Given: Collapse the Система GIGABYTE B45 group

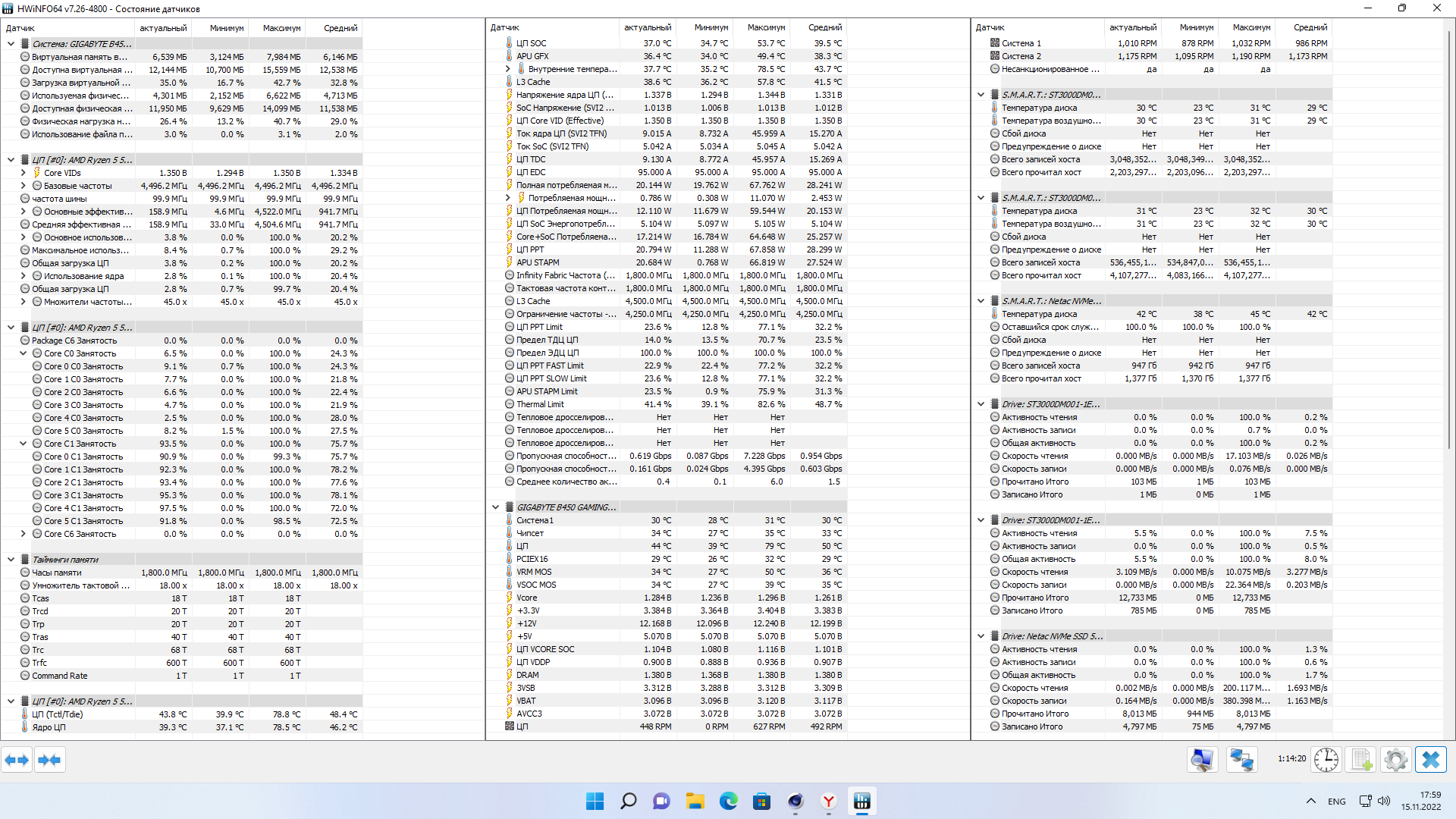Looking at the screenshot, I should tap(11, 44).
